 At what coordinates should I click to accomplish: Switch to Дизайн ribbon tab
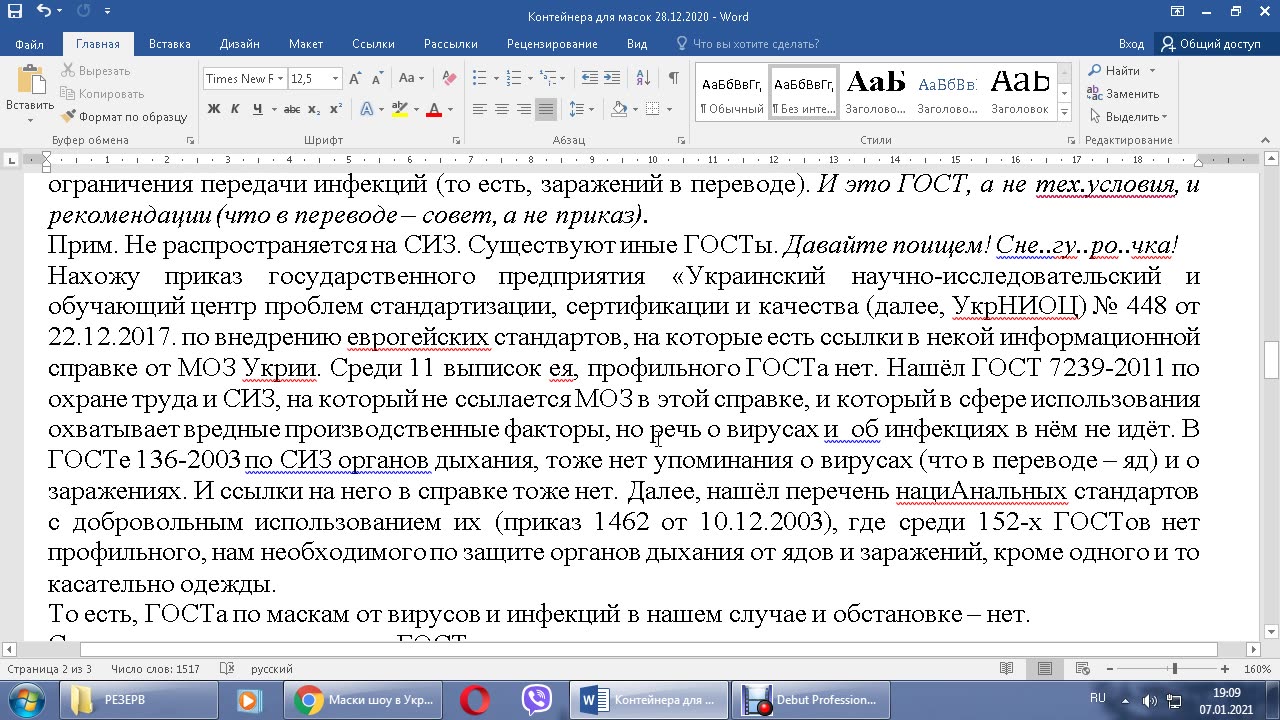pos(240,44)
